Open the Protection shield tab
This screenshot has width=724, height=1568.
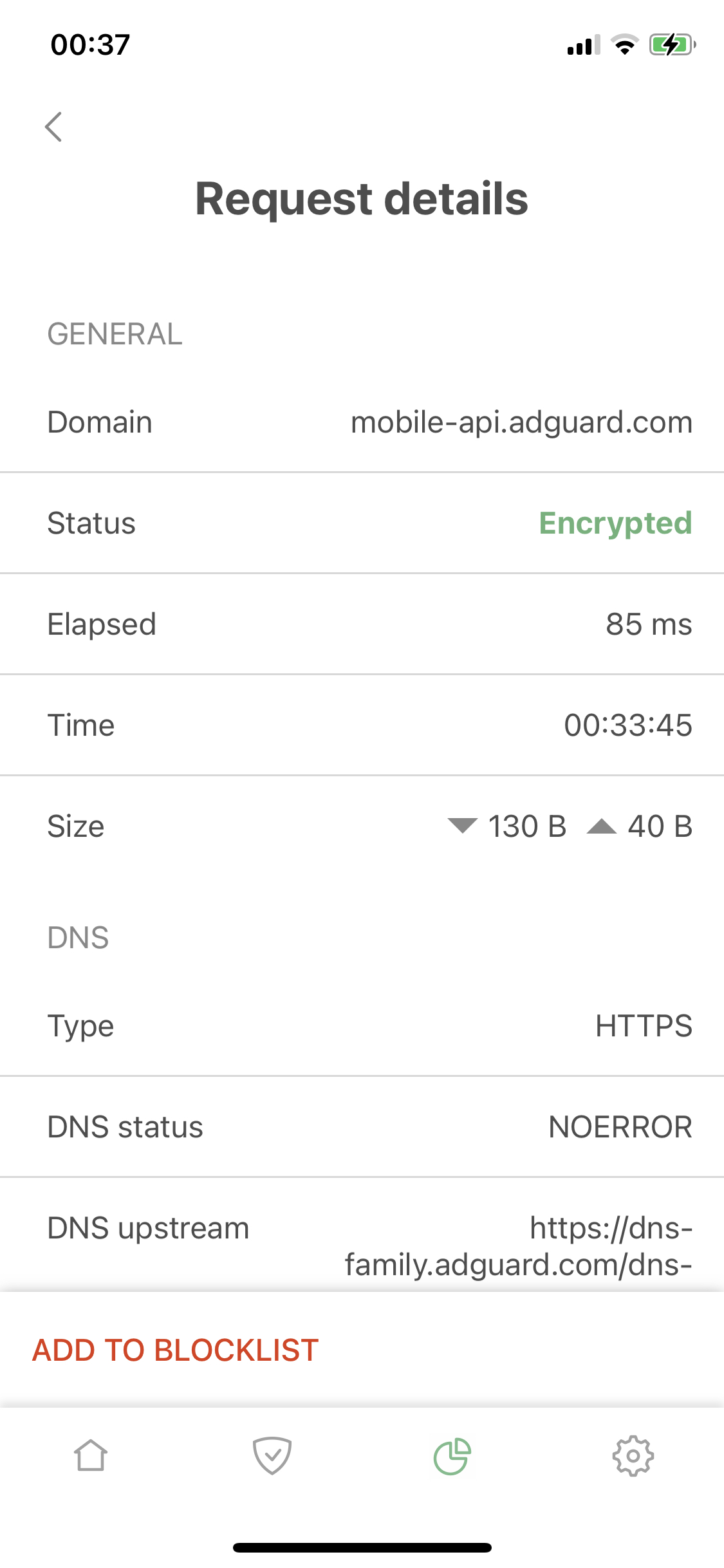(x=272, y=1455)
